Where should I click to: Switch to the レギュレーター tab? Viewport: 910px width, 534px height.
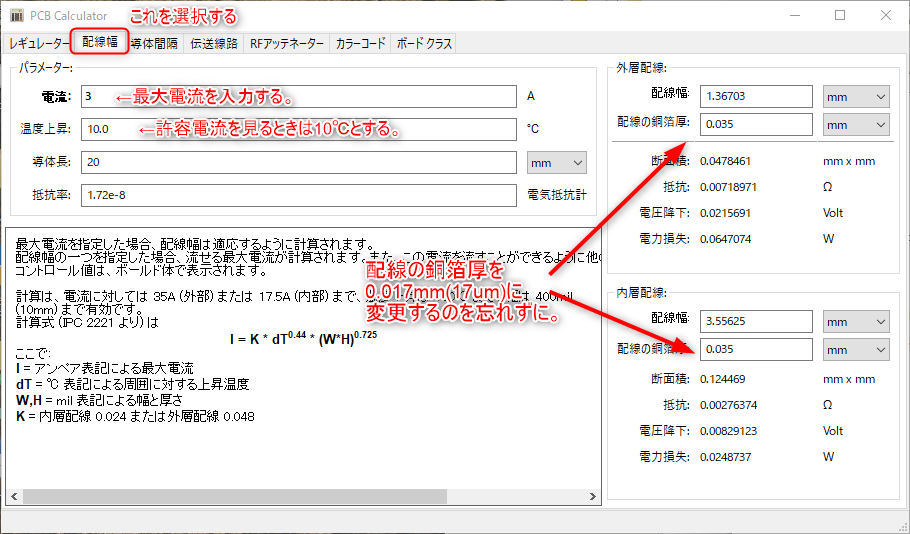[x=38, y=44]
